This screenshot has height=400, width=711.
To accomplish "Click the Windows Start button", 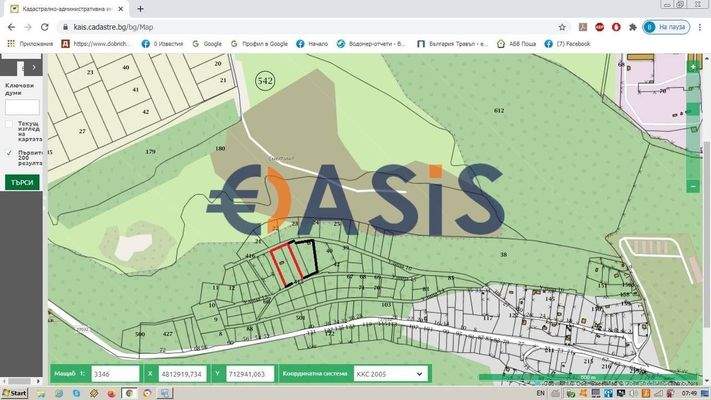I will point(14,393).
